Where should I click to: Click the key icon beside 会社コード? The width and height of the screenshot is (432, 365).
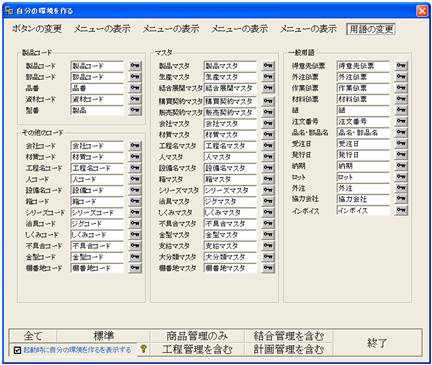point(135,146)
